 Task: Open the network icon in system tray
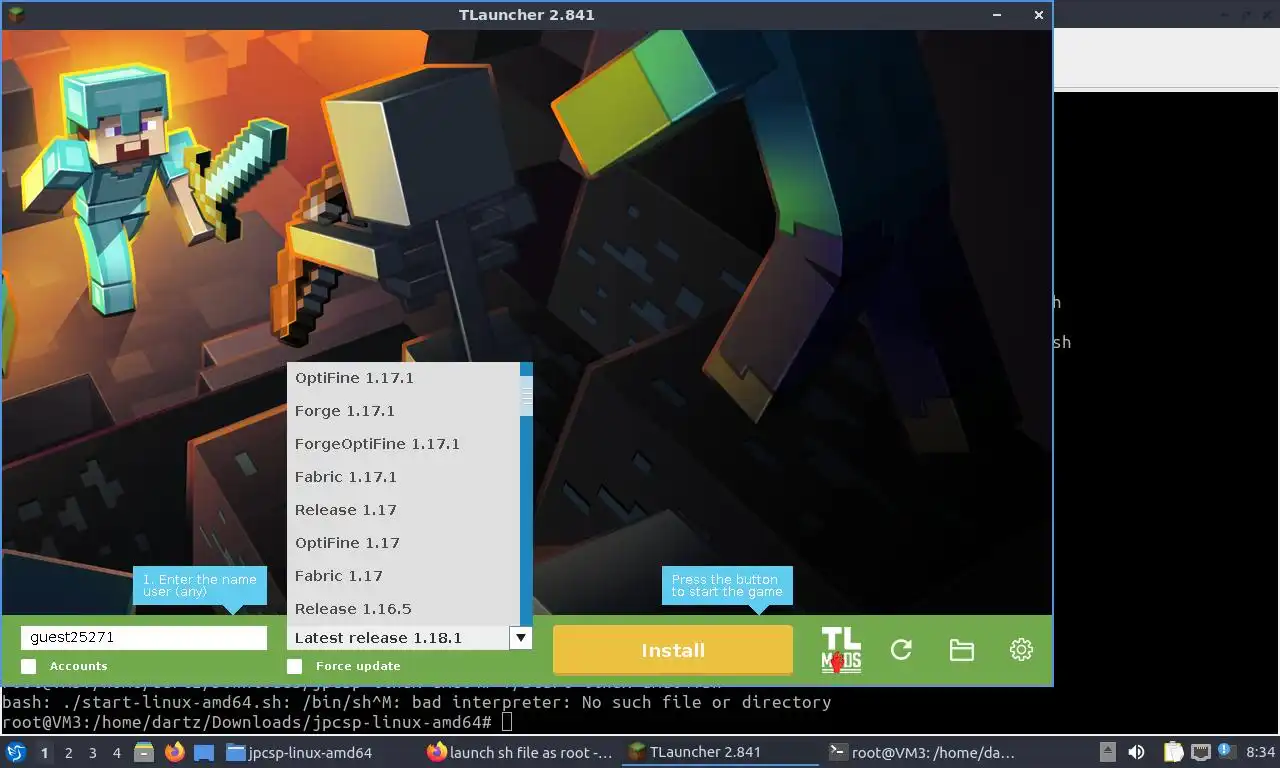coord(1200,752)
